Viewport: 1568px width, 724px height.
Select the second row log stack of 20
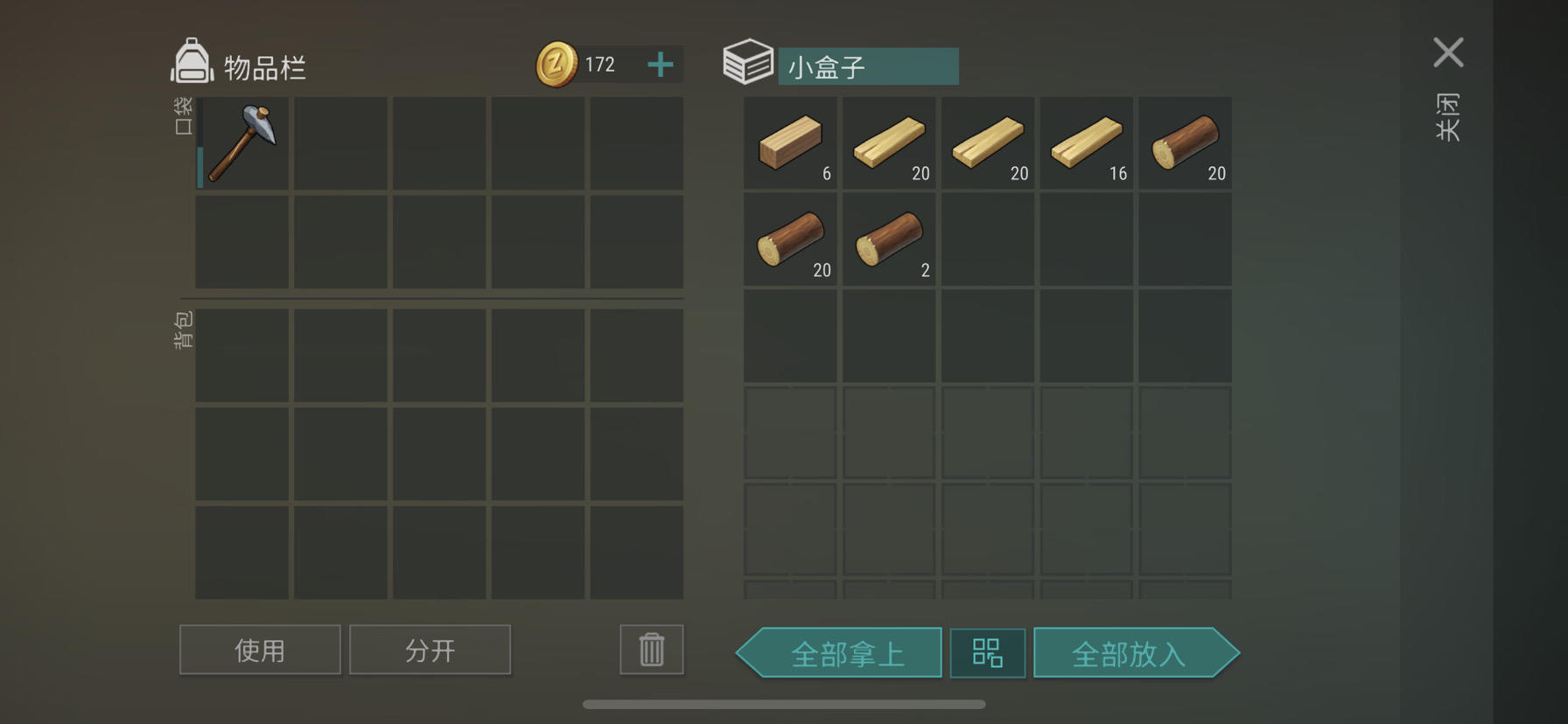click(790, 240)
